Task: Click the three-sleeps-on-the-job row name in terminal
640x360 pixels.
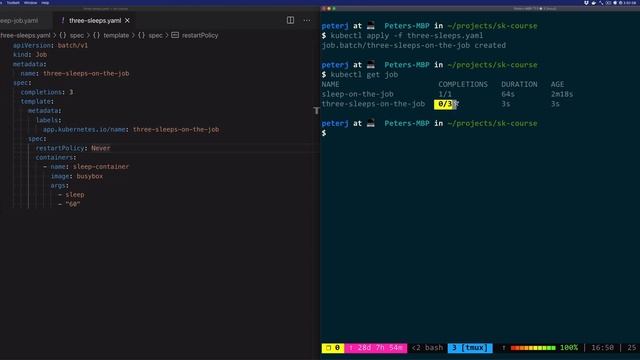Action: [373, 104]
